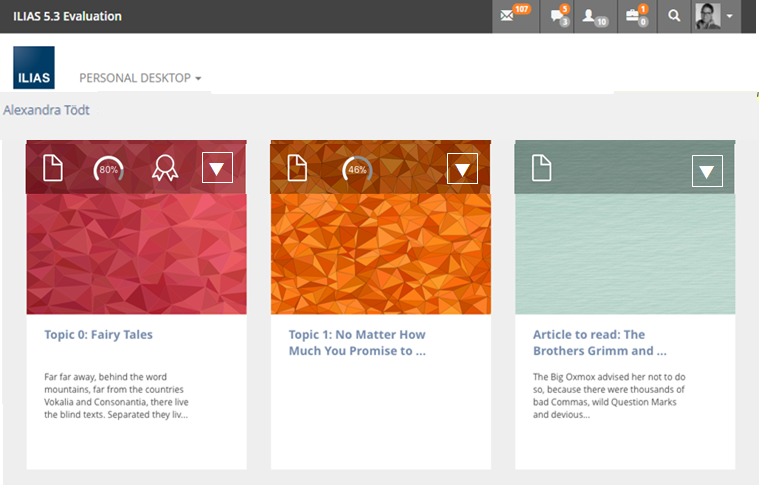759x485 pixels.
Task: Click the document icon on Topic 1 card
Action: point(297,168)
